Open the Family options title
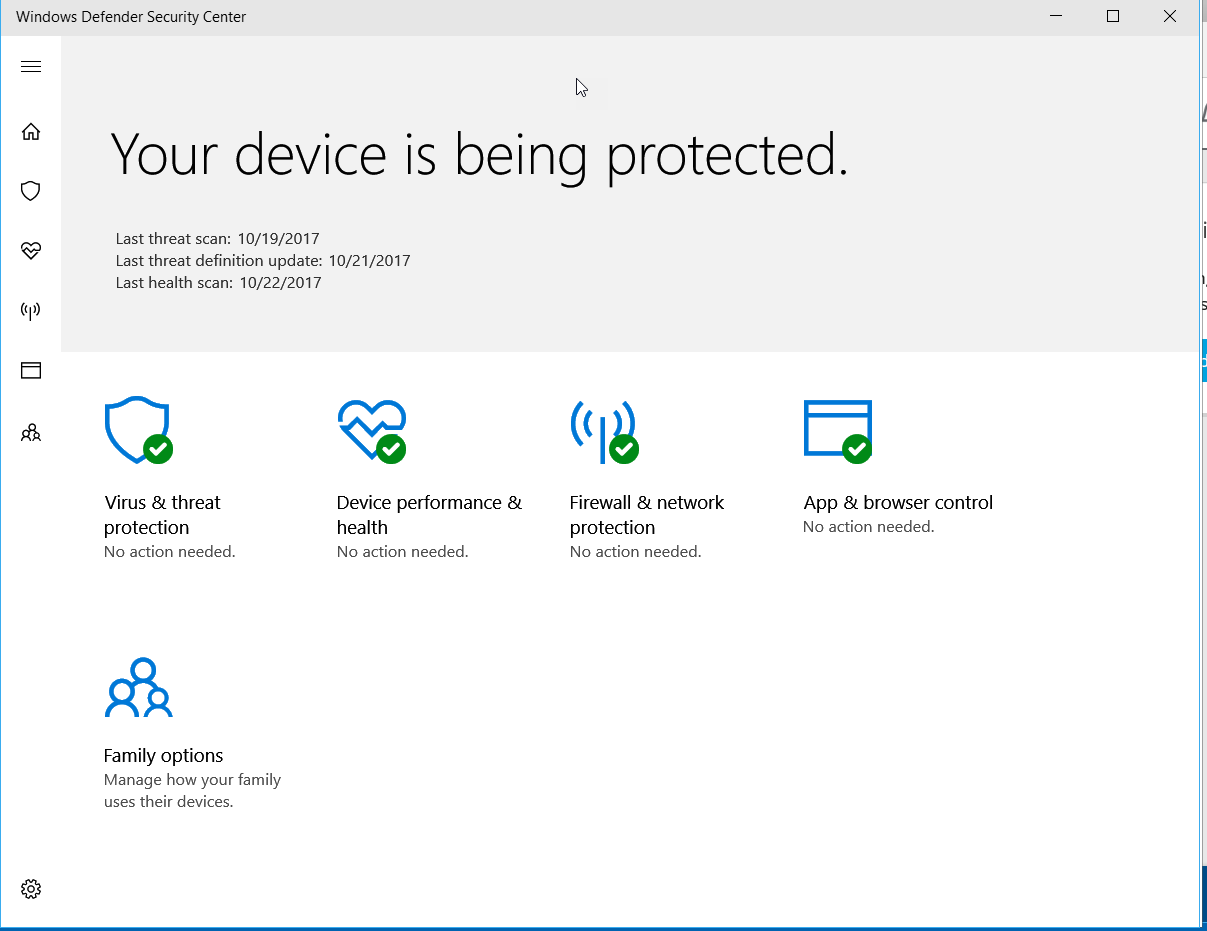Screen dimensions: 1207x931 pos(164,756)
